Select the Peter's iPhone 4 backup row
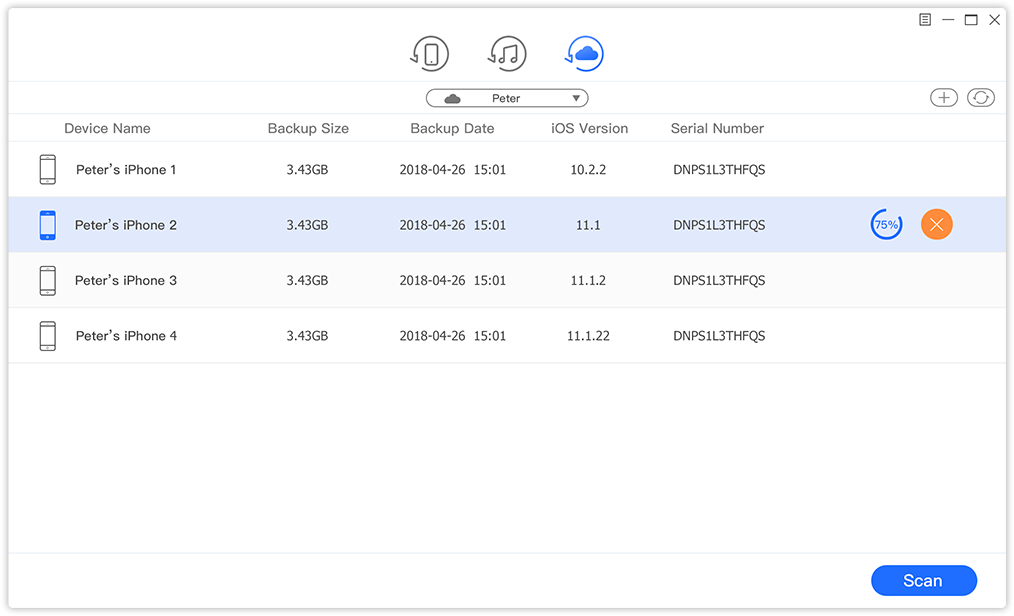 click(x=507, y=336)
